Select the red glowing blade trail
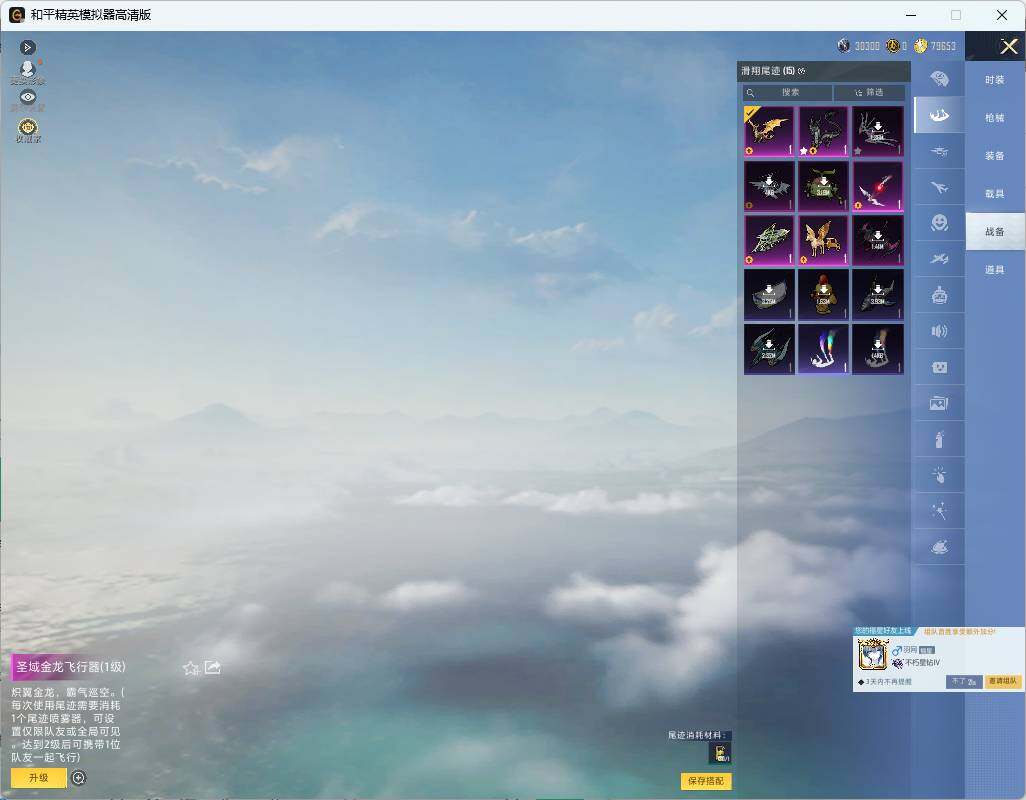 tap(878, 186)
